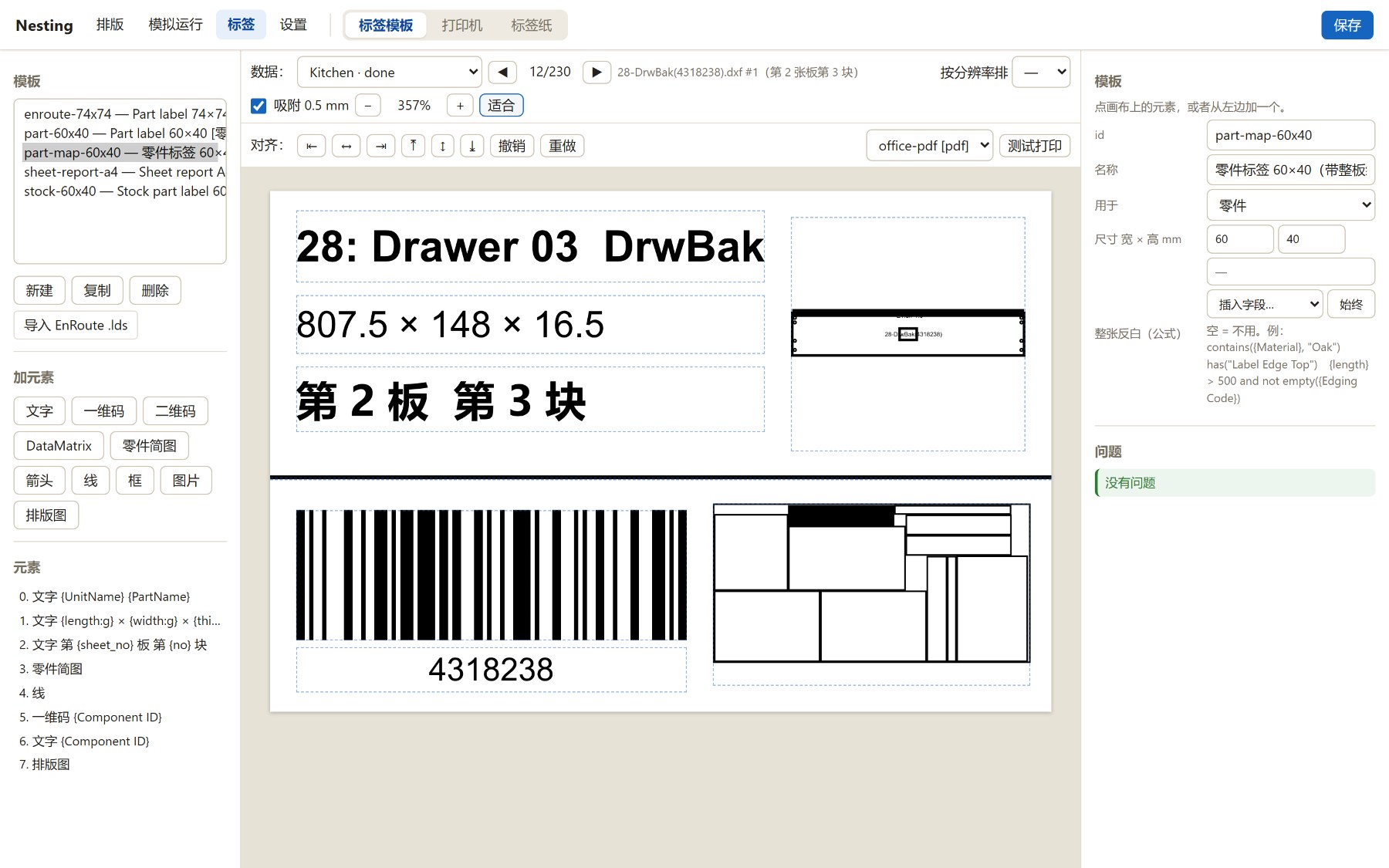Add a DataMatrix element
The height and width of the screenshot is (868, 1389).
[x=59, y=446]
